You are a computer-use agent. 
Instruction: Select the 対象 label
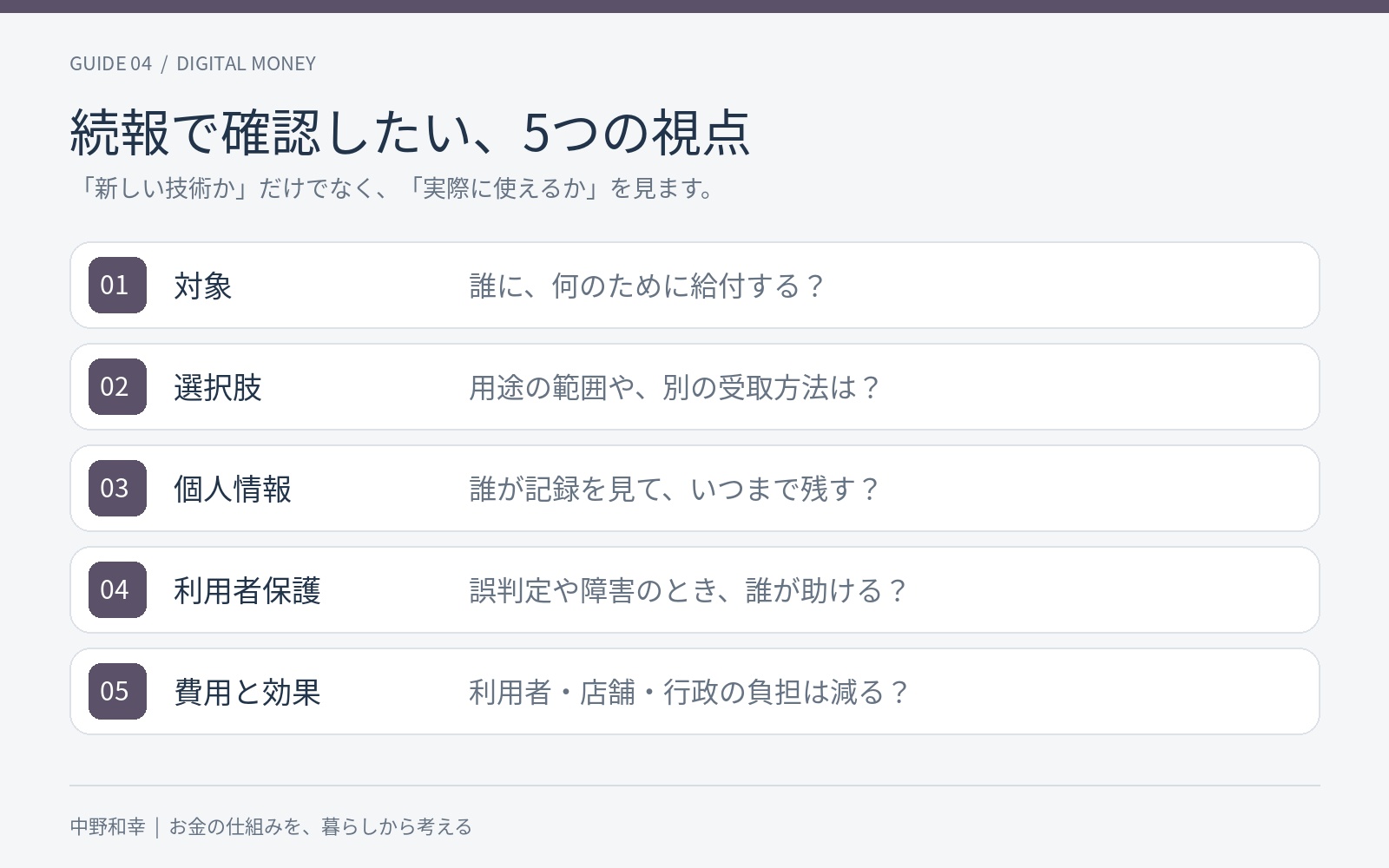click(203, 286)
